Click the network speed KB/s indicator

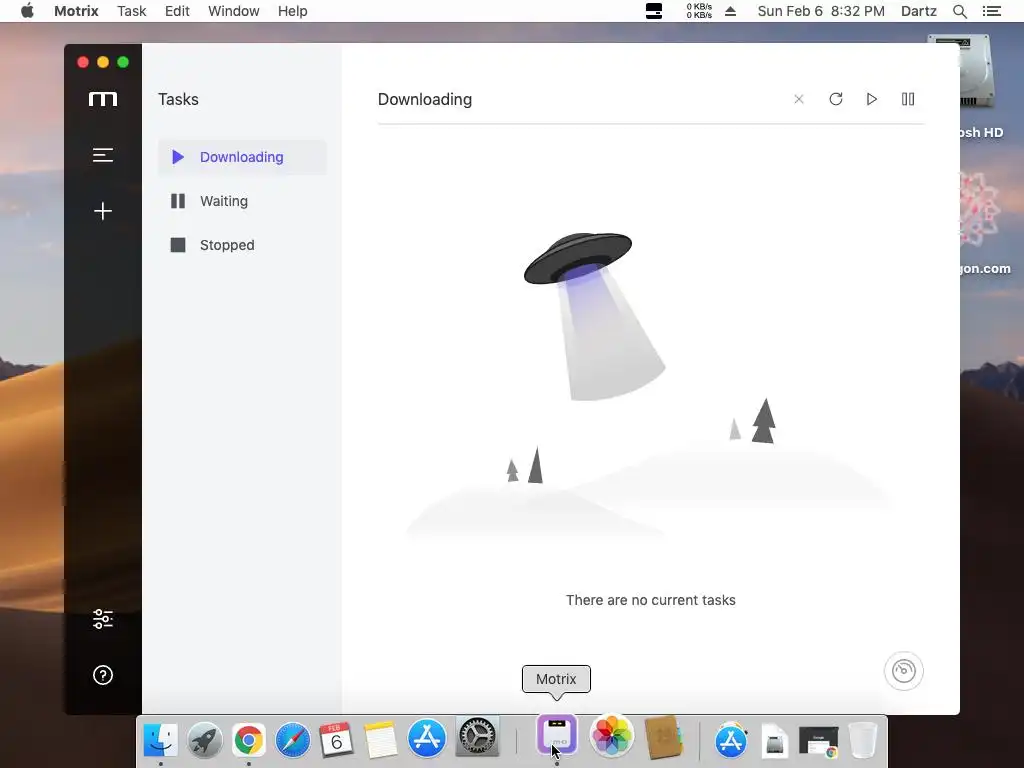point(699,11)
